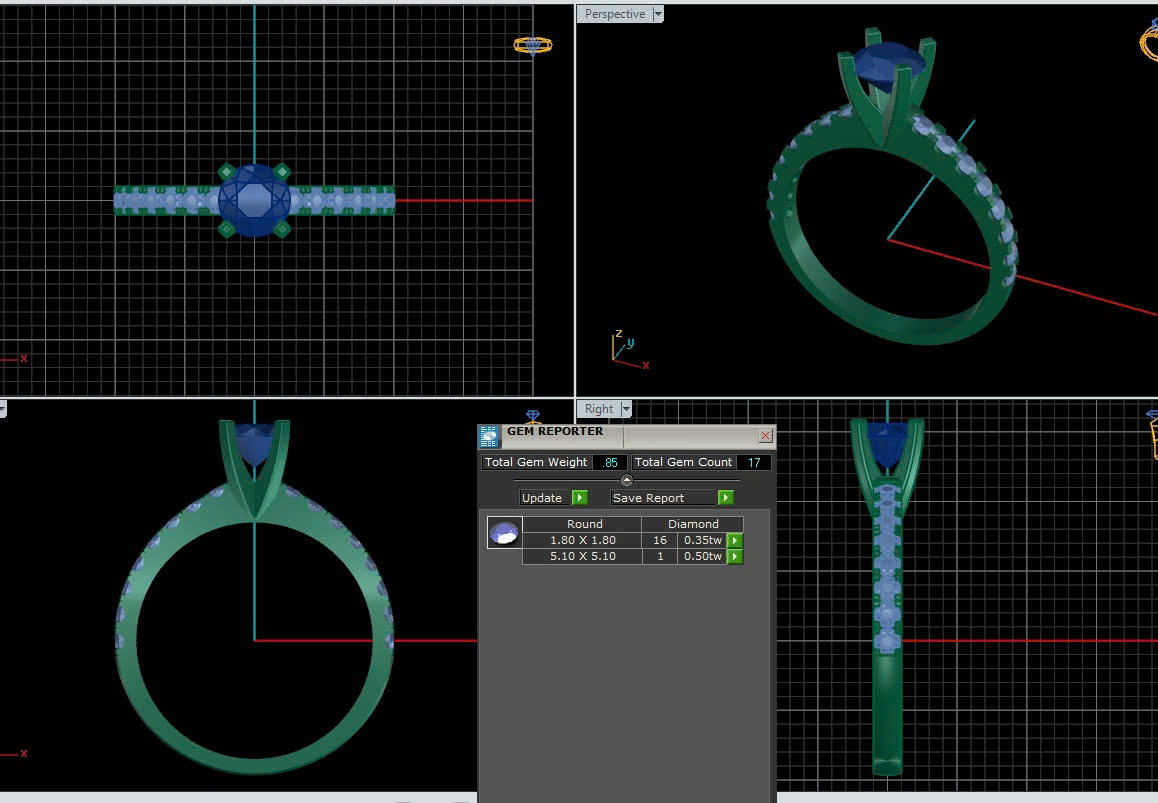Viewport: 1158px width, 803px height.
Task: Close the Gem Reporter panel
Action: 765,436
